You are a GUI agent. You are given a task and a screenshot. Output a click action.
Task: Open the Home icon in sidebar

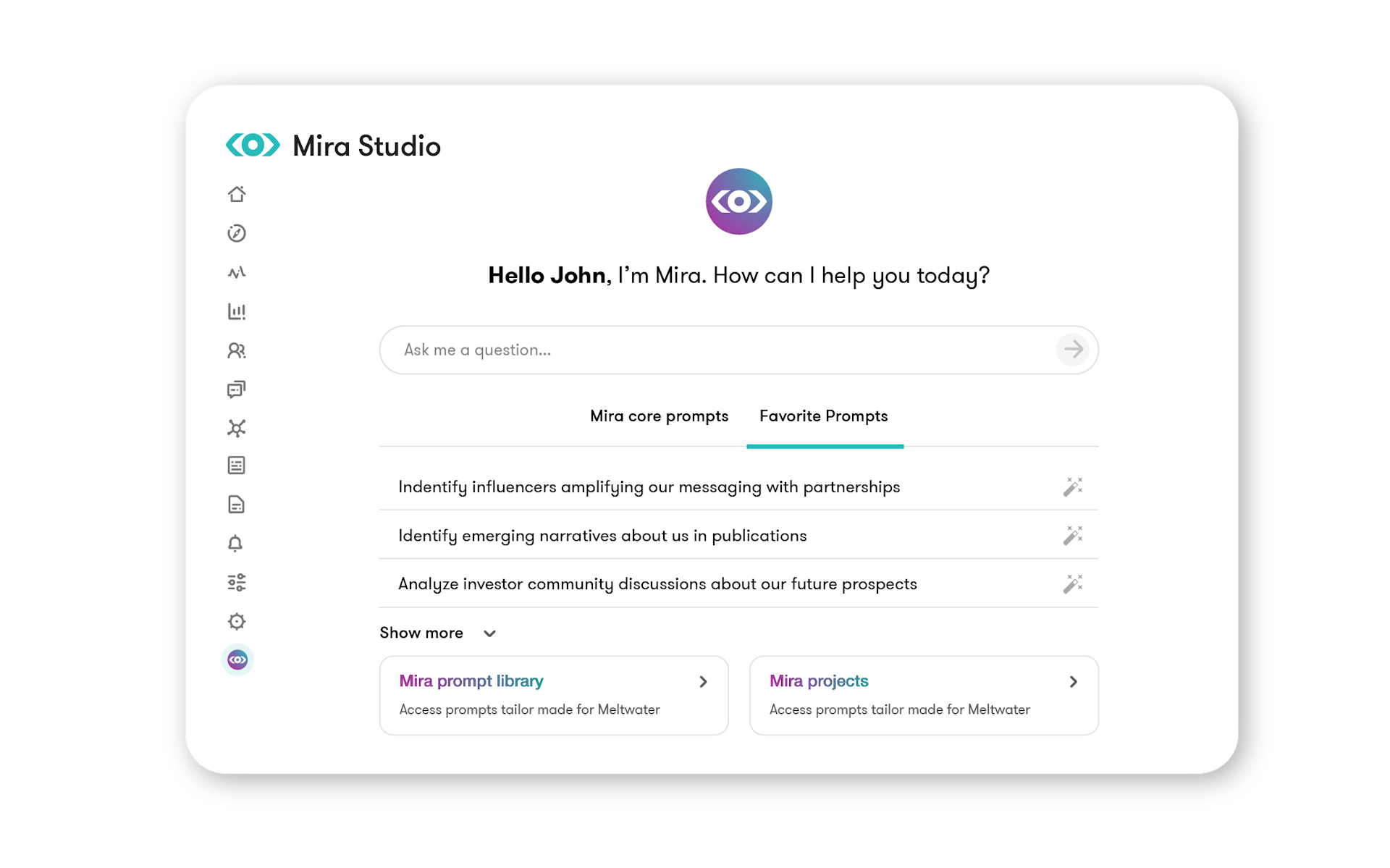(x=237, y=194)
